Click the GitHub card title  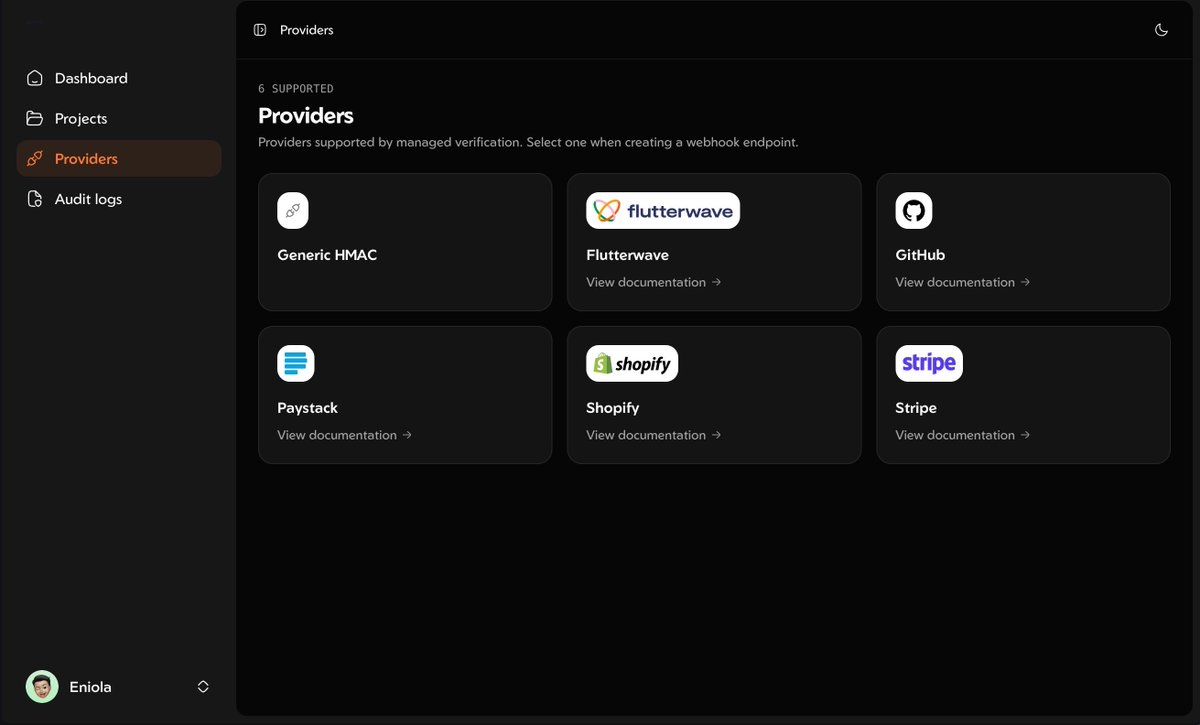tap(920, 255)
